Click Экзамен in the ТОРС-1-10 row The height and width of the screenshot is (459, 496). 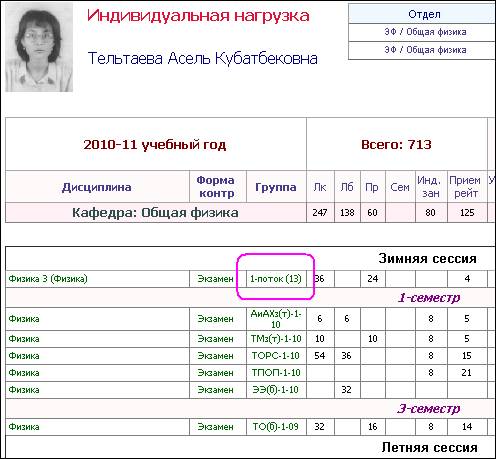[215, 356]
